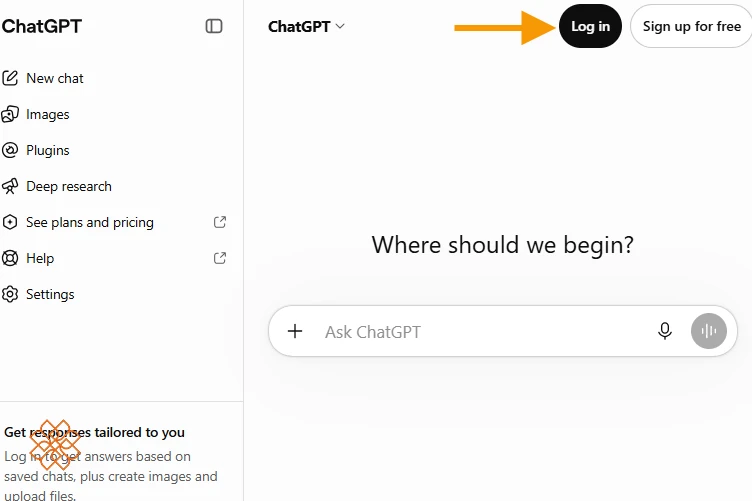Open external link icon beside plans and pricing
The width and height of the screenshot is (752, 501).
[x=220, y=222]
